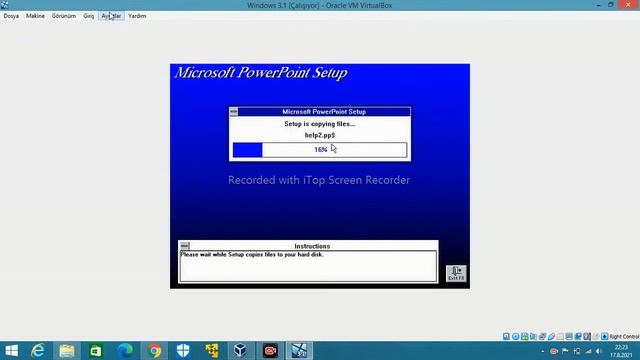Viewport: 640px width, 360px height.
Task: Open the network signal tray icon
Action: coord(588,351)
